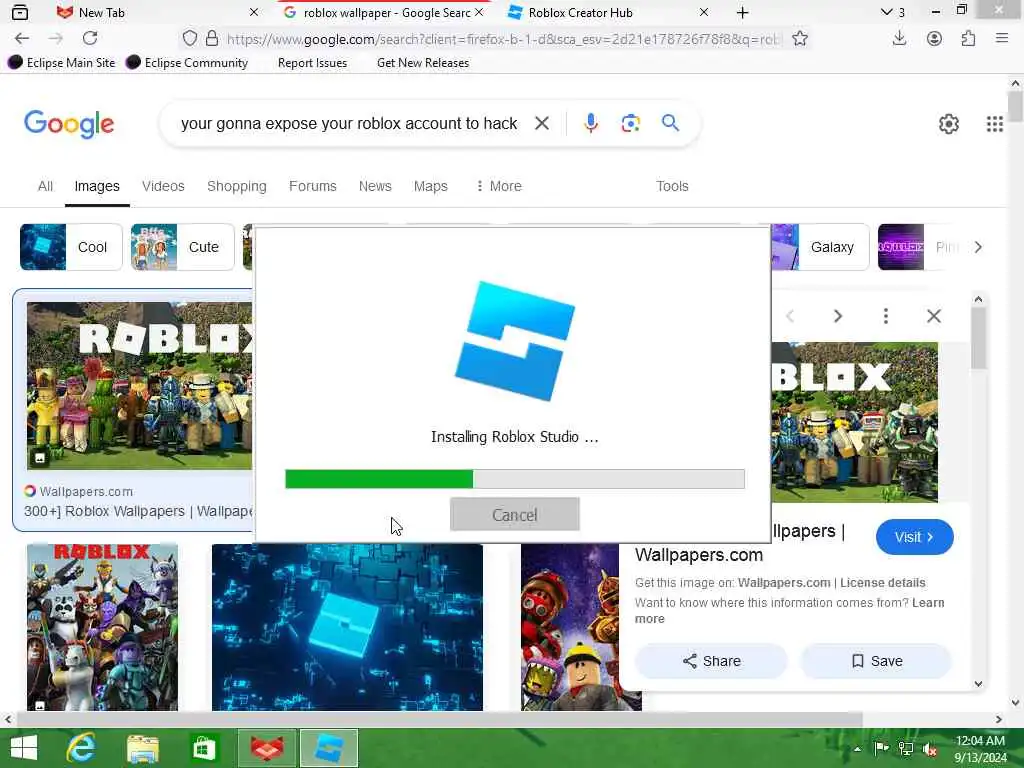The width and height of the screenshot is (1024, 768).
Task: Open the browser account icon
Action: 935,39
